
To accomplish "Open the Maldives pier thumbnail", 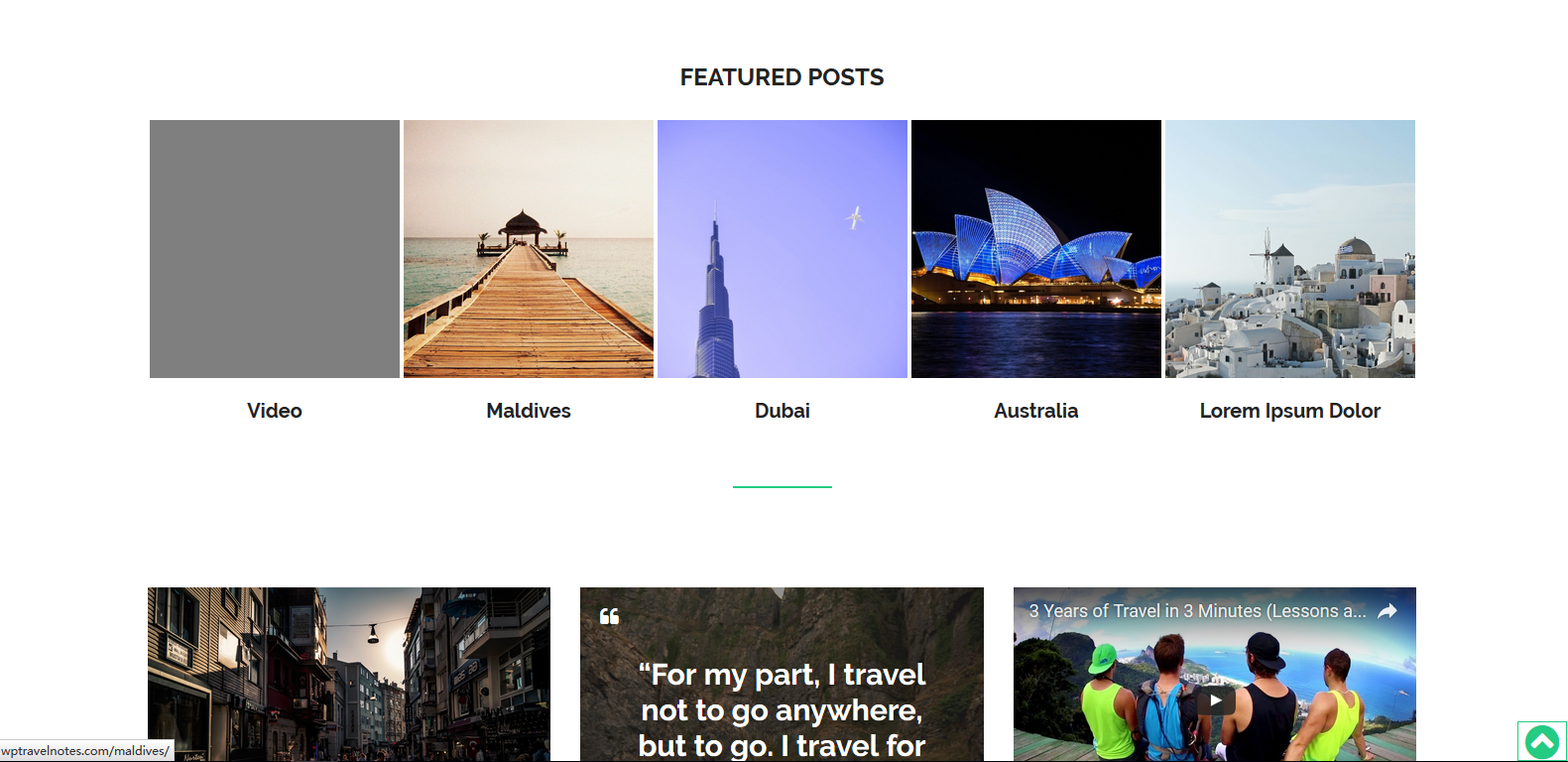I will tap(529, 249).
